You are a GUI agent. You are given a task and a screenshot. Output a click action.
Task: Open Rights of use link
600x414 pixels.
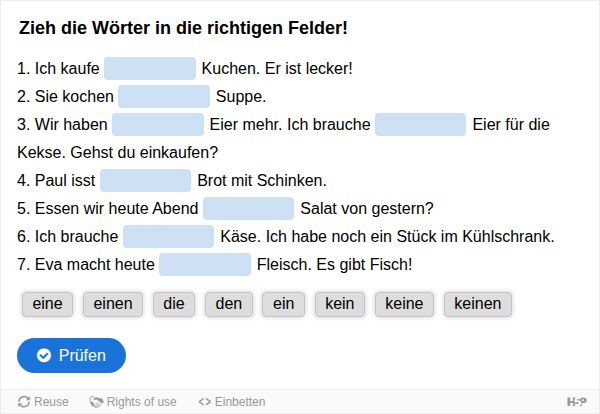(x=133, y=402)
